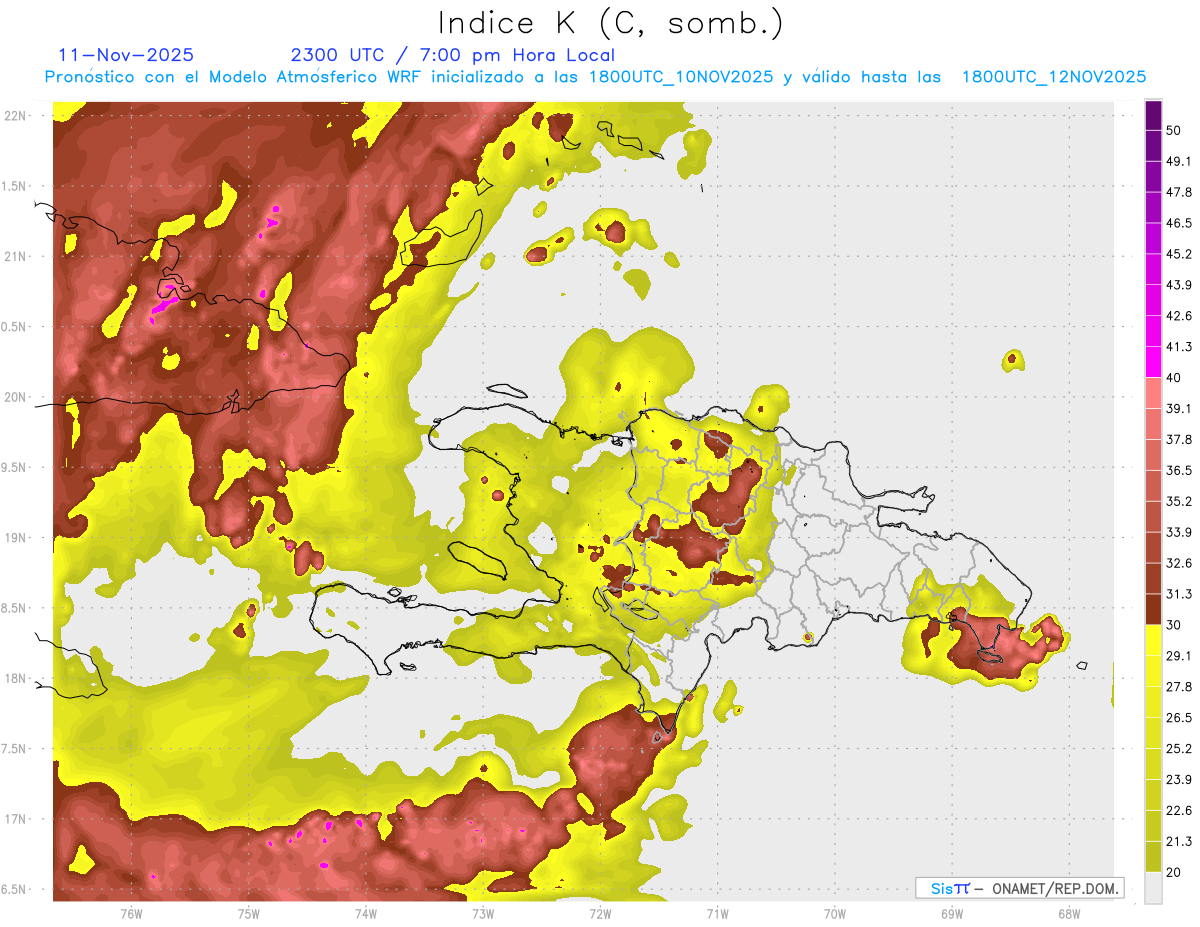Click the colorbar value 50

(1174, 130)
